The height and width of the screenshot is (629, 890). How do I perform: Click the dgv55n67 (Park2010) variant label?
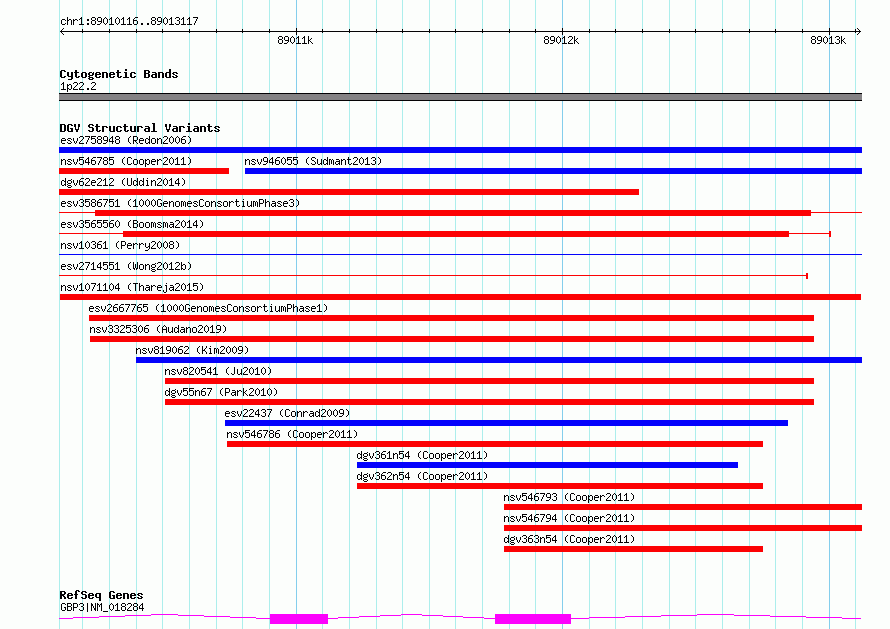pos(221,392)
